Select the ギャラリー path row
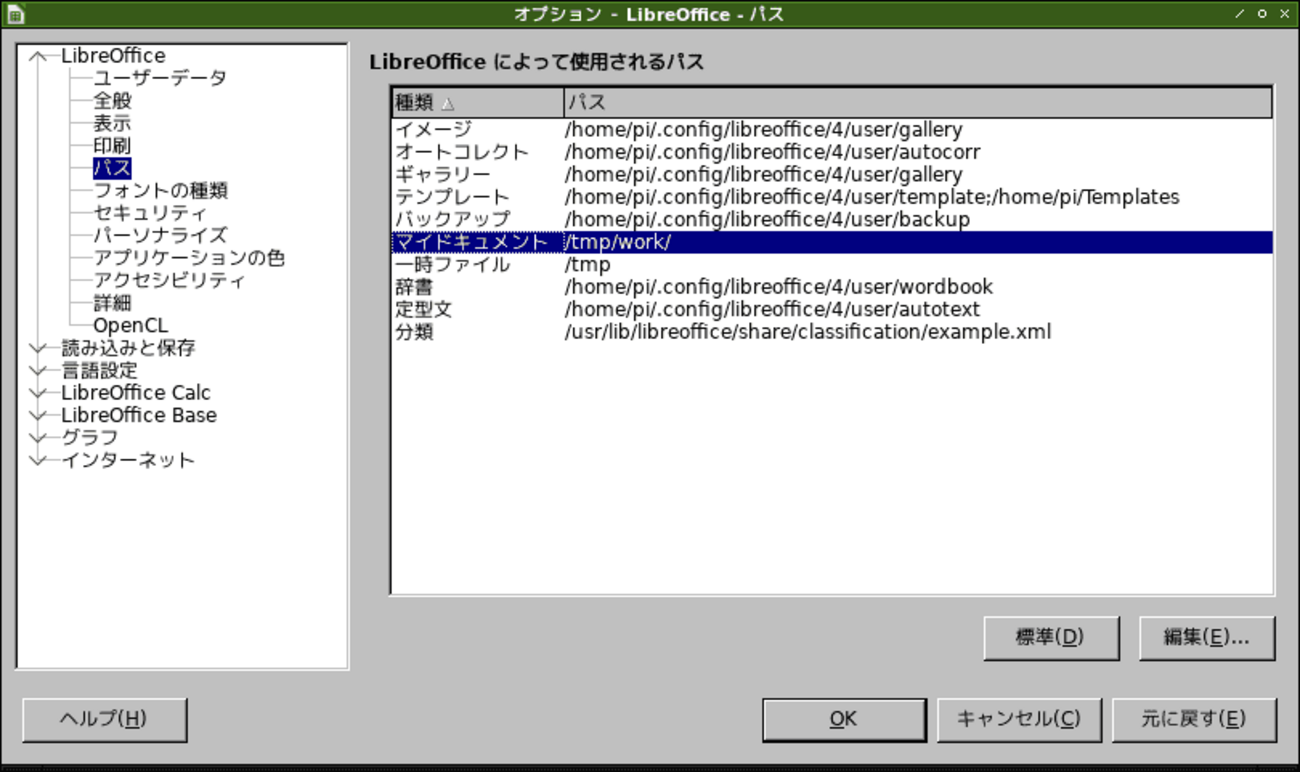Image resolution: width=1300 pixels, height=772 pixels. click(x=832, y=175)
